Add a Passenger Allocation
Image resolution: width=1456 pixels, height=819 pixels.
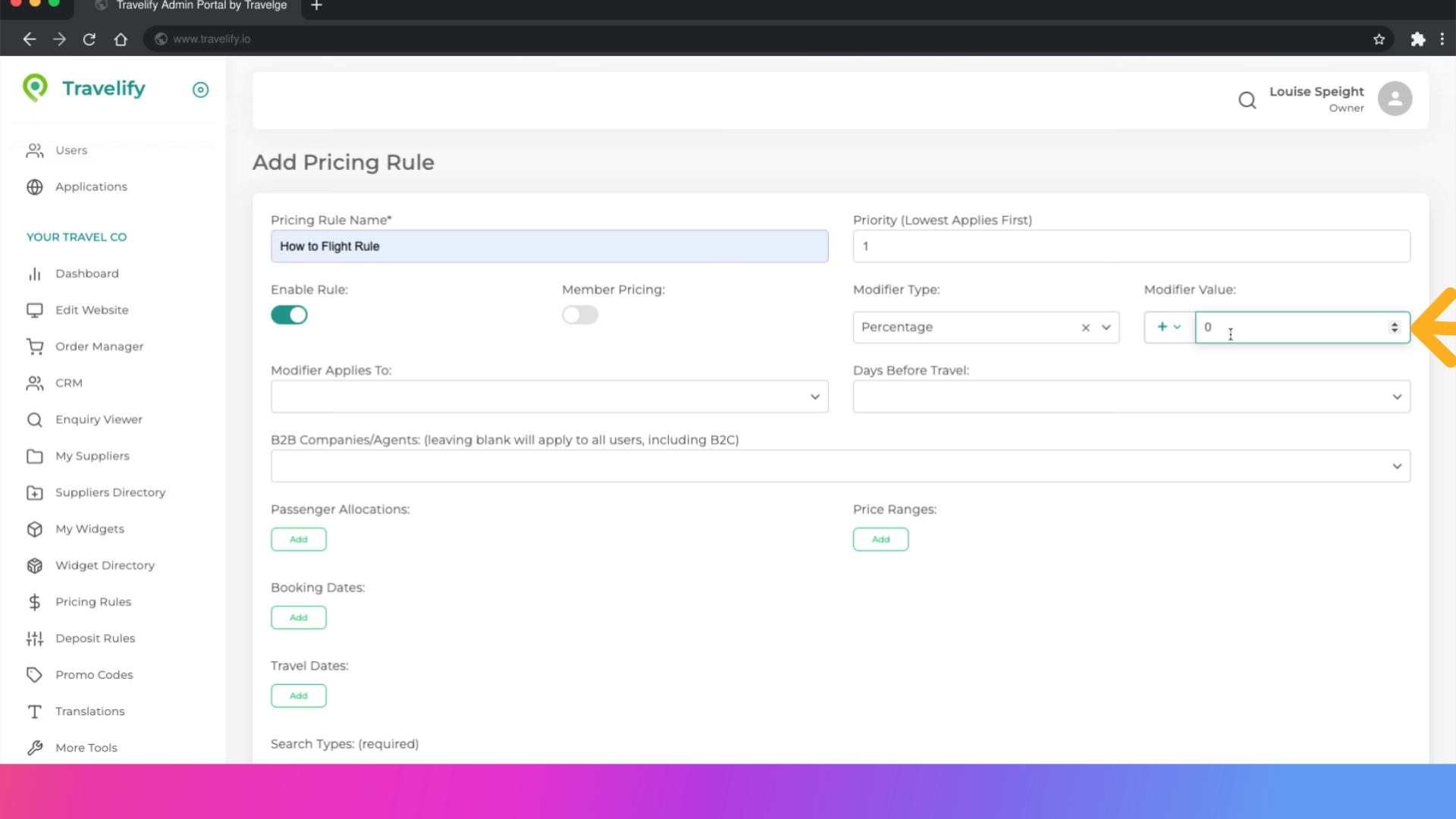(x=298, y=539)
